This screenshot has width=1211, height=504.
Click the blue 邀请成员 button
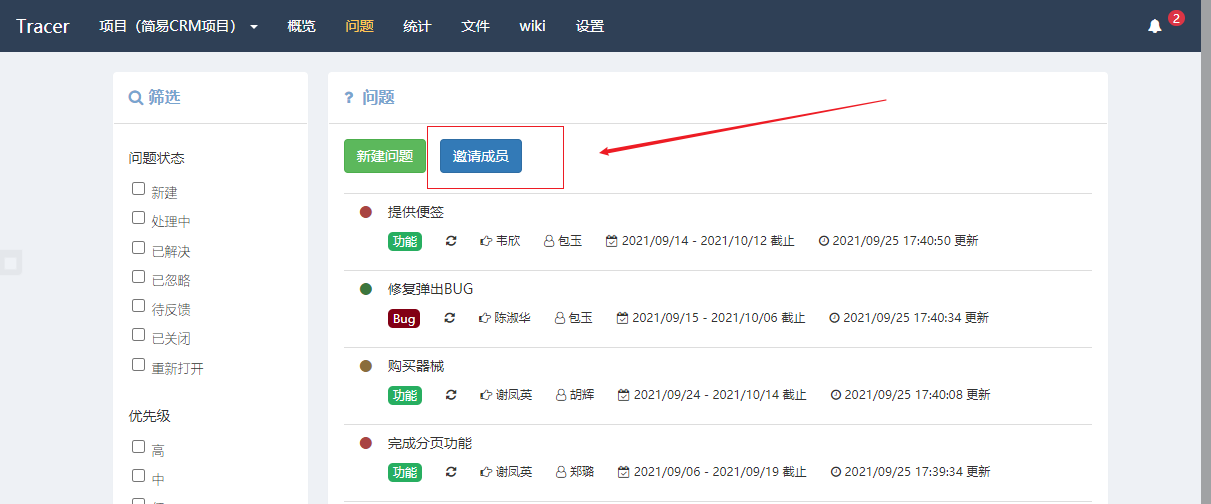tap(481, 156)
